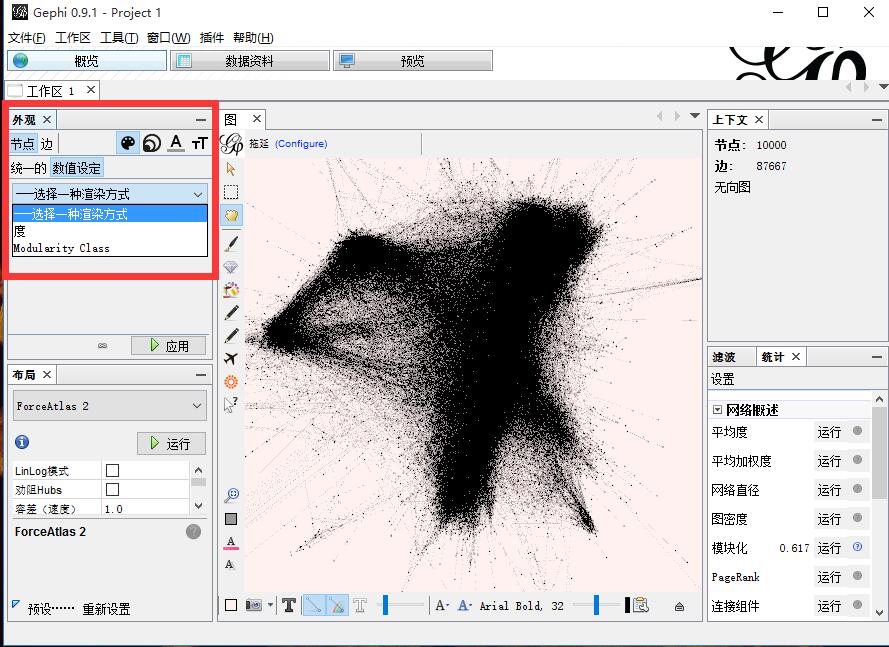Choose Modularity Class from the list
The height and width of the screenshot is (647, 889).
click(x=110, y=248)
